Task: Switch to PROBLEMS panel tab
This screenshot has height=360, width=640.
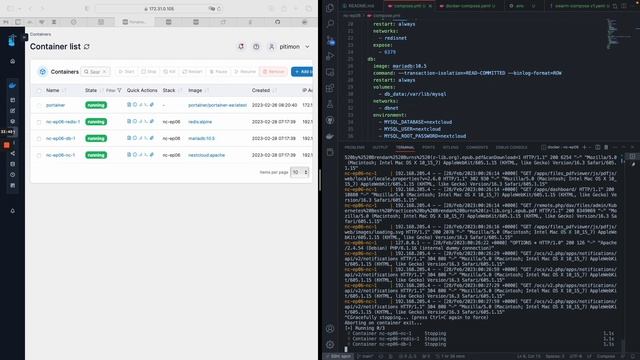Action: pyautogui.click(x=354, y=147)
